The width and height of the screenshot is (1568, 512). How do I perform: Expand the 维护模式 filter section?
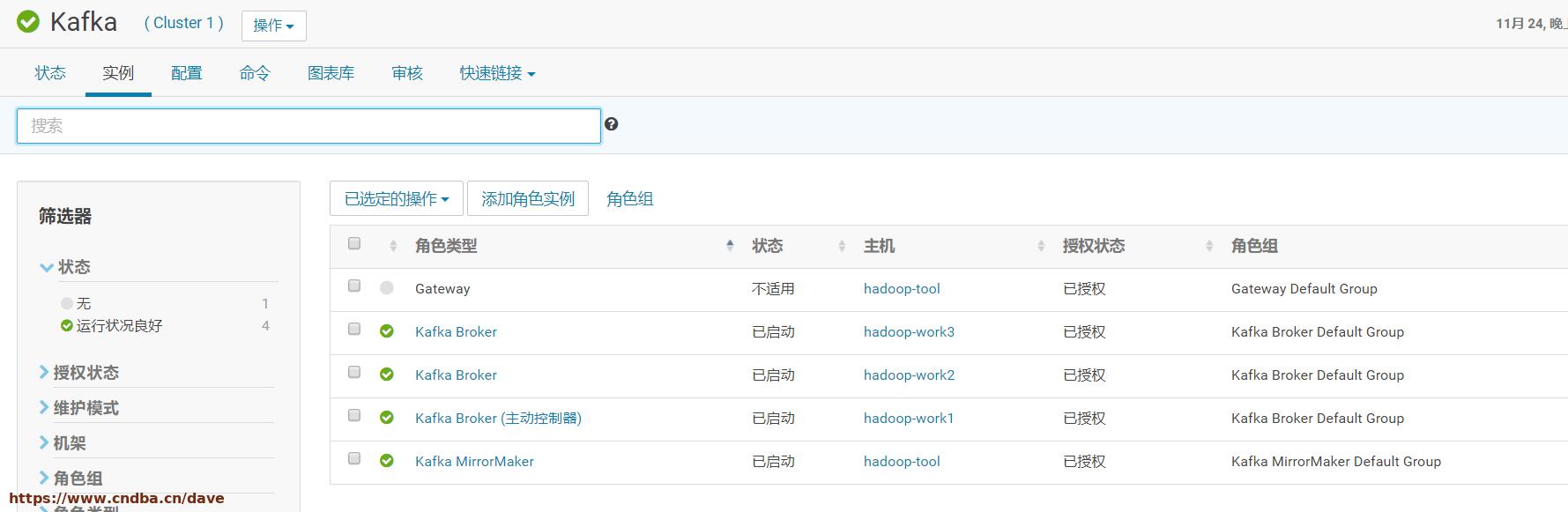pos(78,408)
